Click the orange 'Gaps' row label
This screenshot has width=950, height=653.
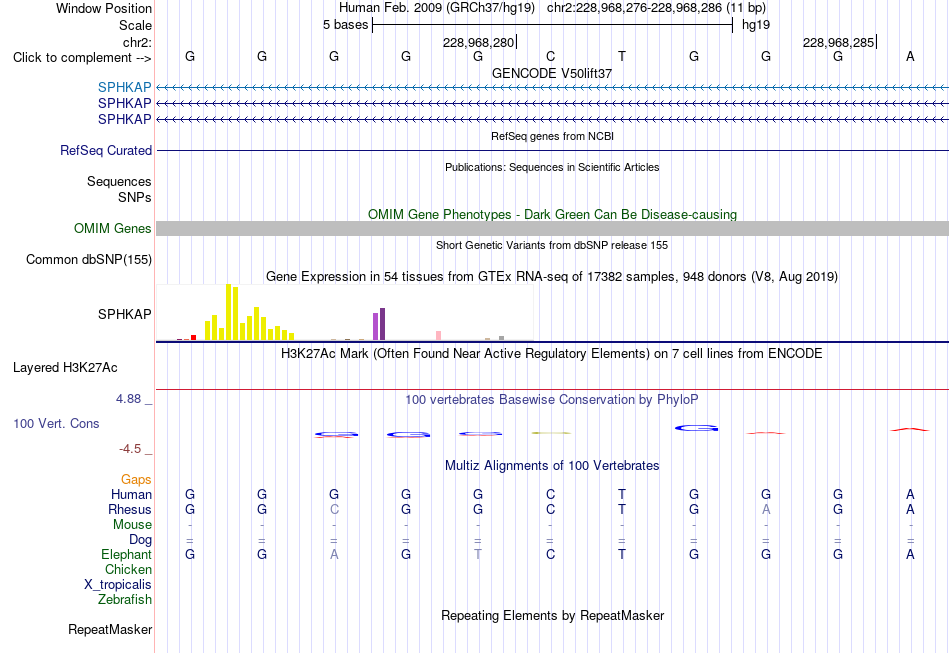pyautogui.click(x=136, y=480)
